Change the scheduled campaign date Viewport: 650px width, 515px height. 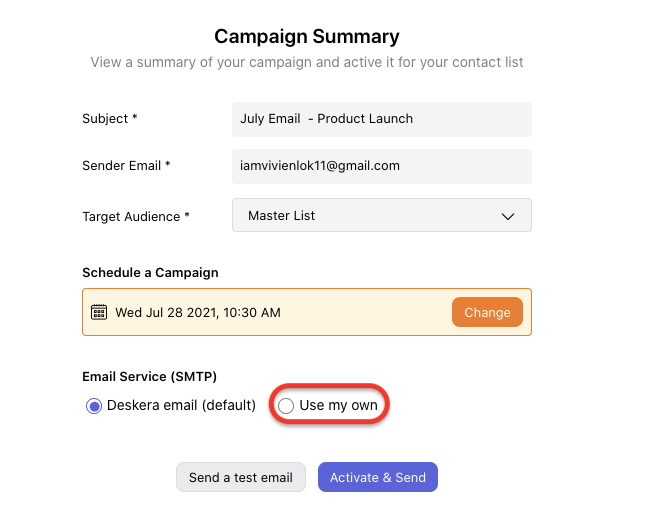tap(487, 312)
